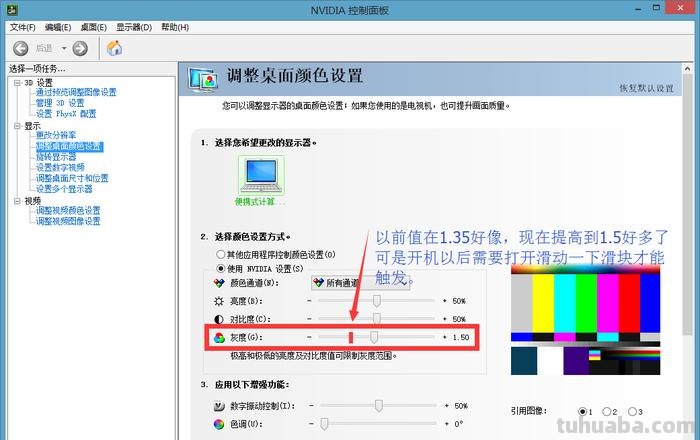Click the Forward arrow toolbar button
The image size is (700, 440).
[80, 48]
